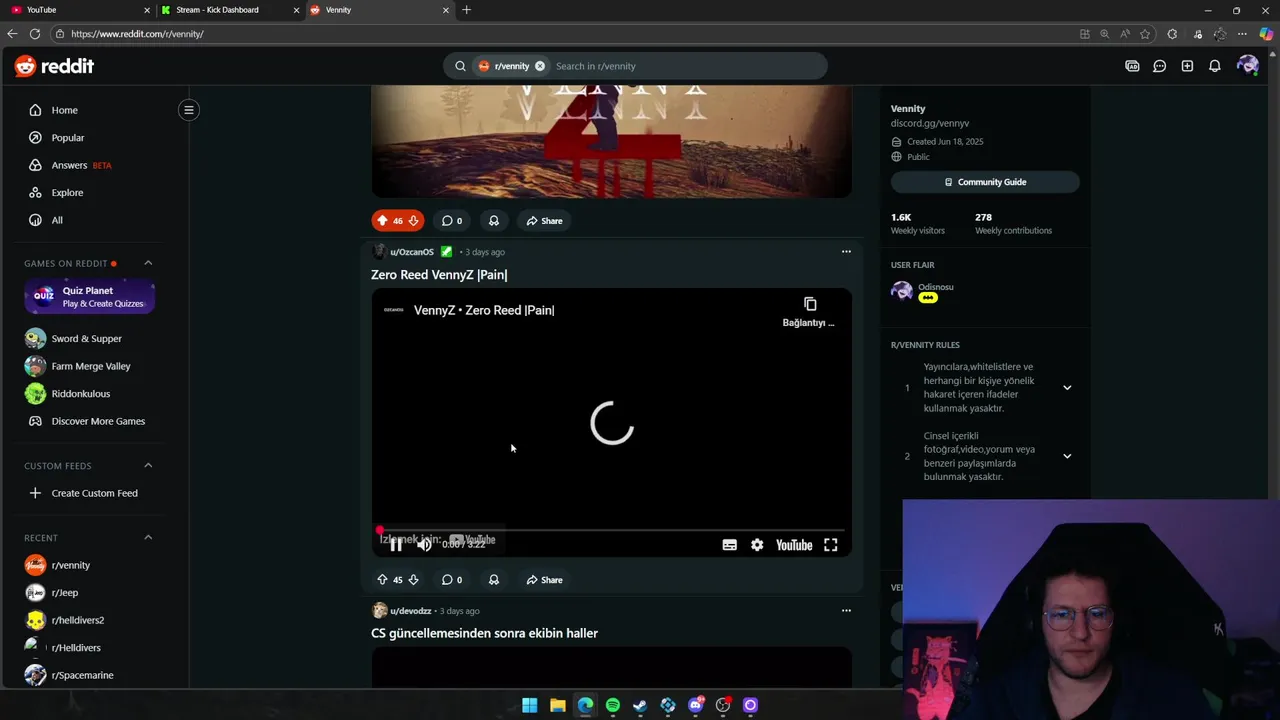Image resolution: width=1280 pixels, height=720 pixels.
Task: Open Steam from the taskbar
Action: point(640,705)
